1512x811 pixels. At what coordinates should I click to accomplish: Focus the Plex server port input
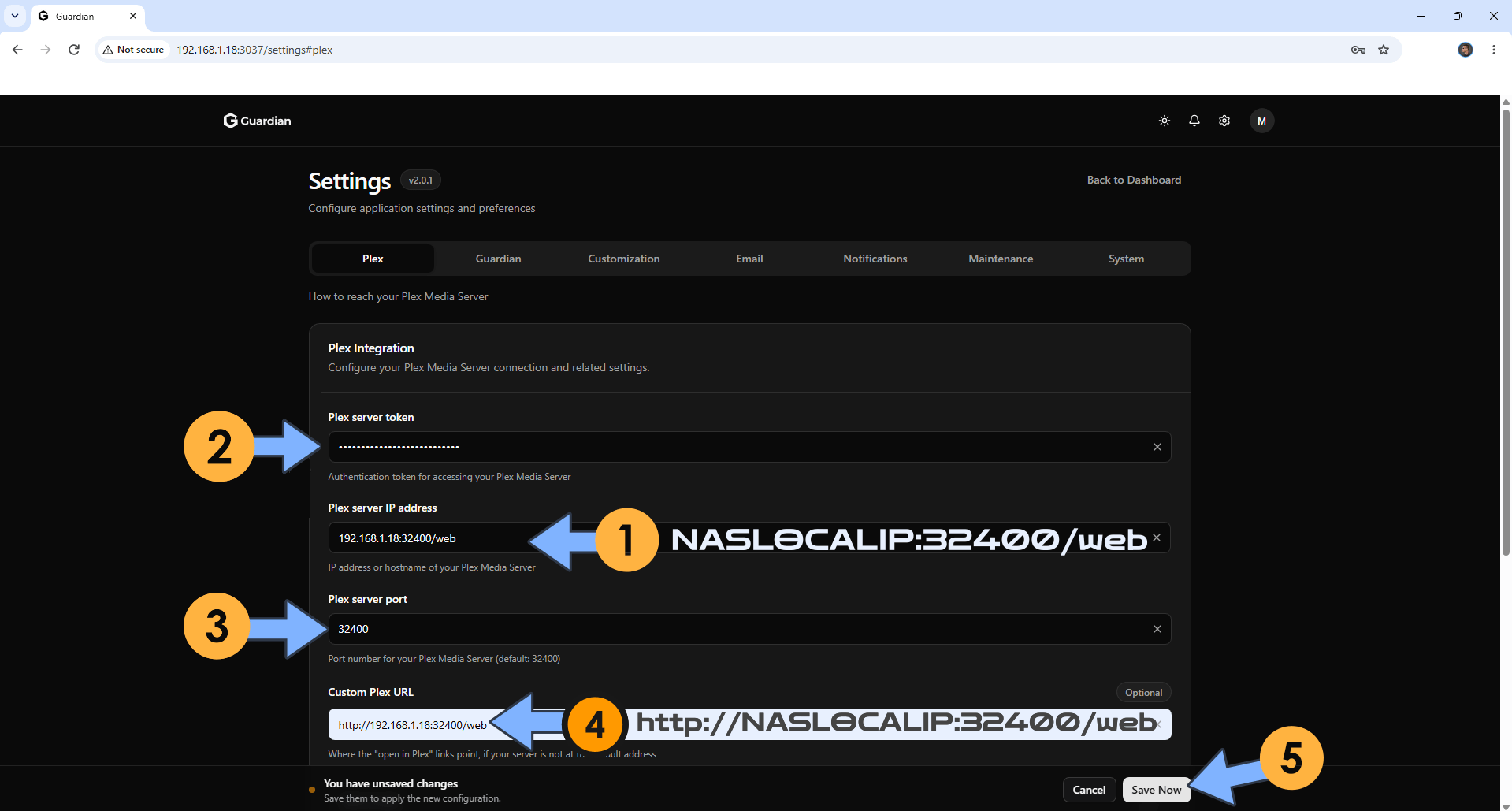pyautogui.click(x=749, y=629)
